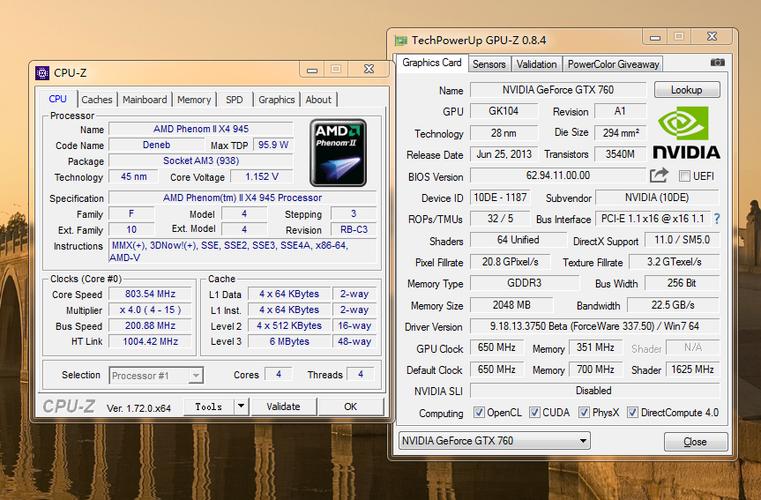Image resolution: width=761 pixels, height=500 pixels.
Task: Click the Bandwidth value 22.5 GB/s
Action: (673, 305)
